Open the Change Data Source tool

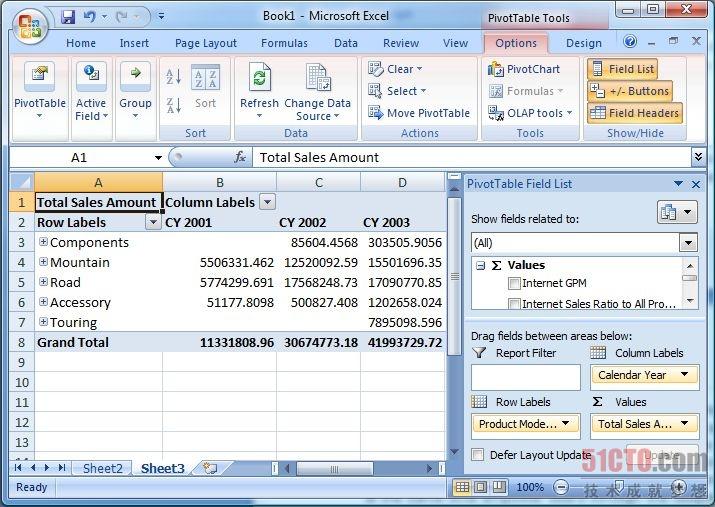click(x=317, y=92)
